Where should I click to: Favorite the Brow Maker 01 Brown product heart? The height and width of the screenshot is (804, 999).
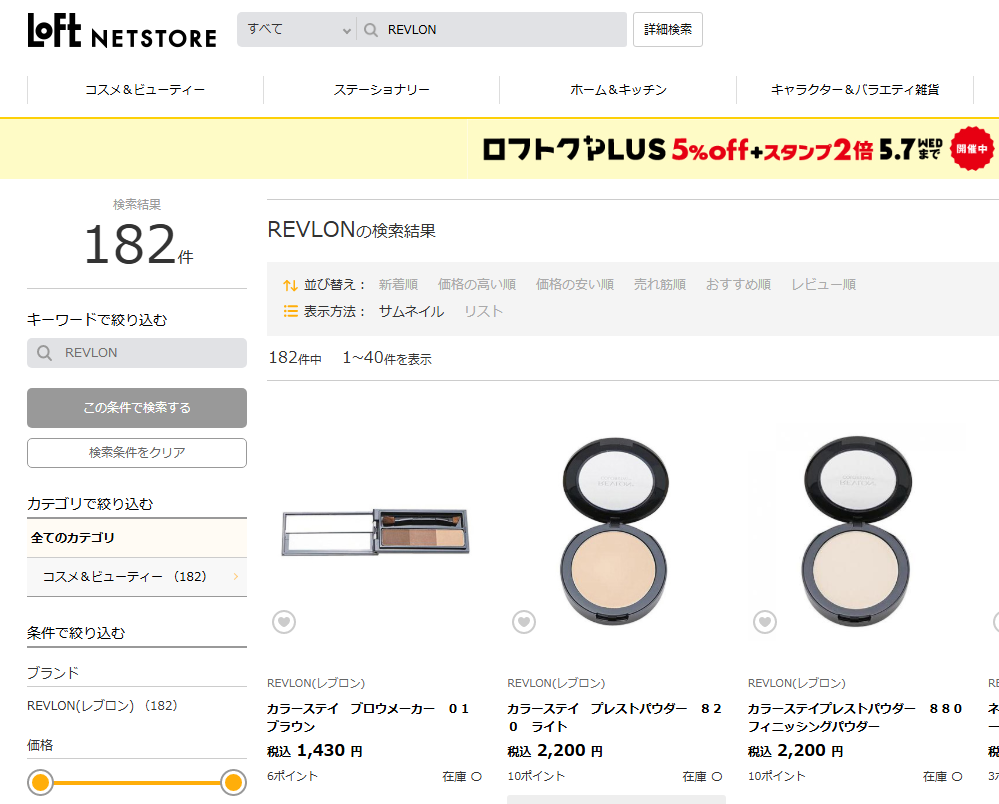click(x=284, y=622)
